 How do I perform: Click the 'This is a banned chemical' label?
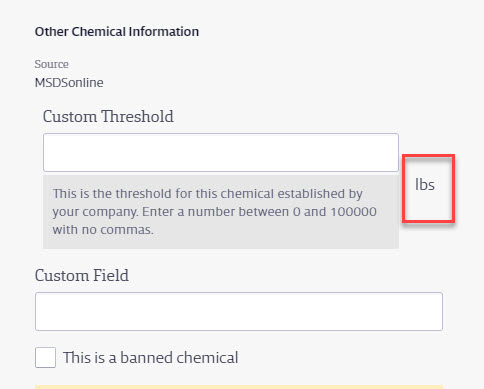point(150,357)
